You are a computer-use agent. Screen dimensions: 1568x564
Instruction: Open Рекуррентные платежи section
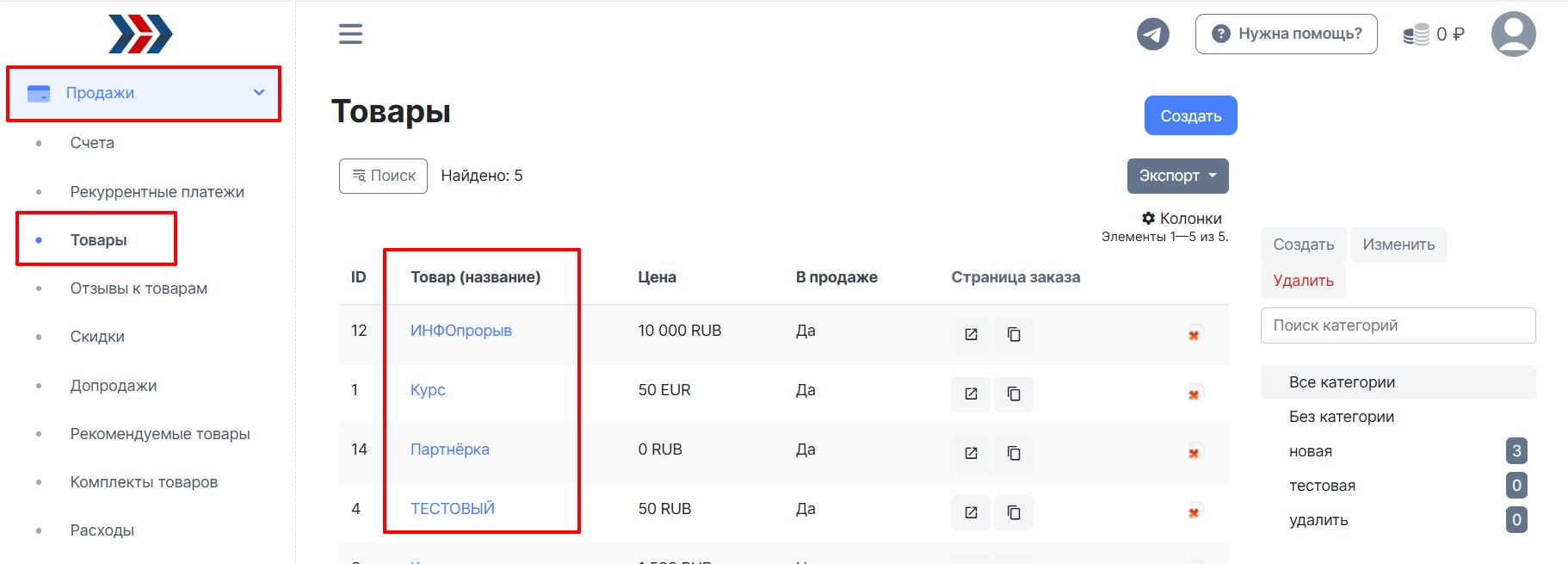[157, 192]
